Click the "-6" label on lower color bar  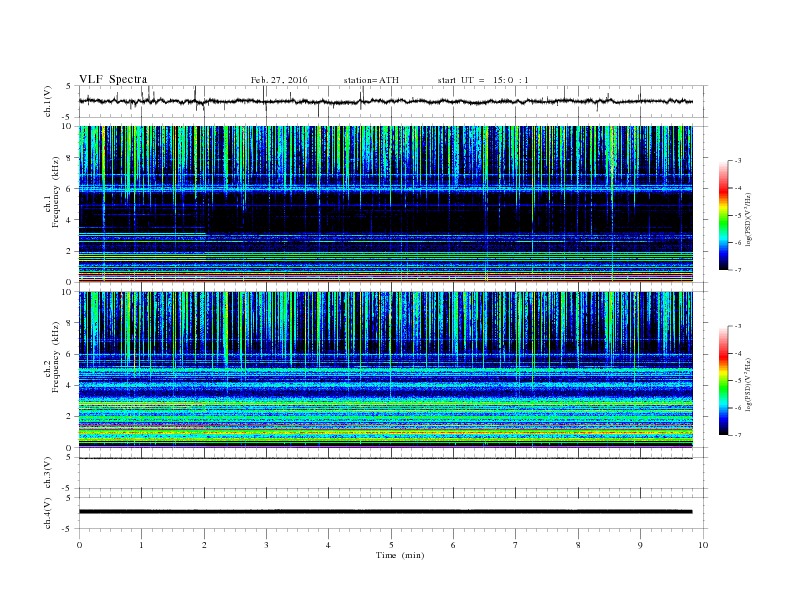pos(738,408)
